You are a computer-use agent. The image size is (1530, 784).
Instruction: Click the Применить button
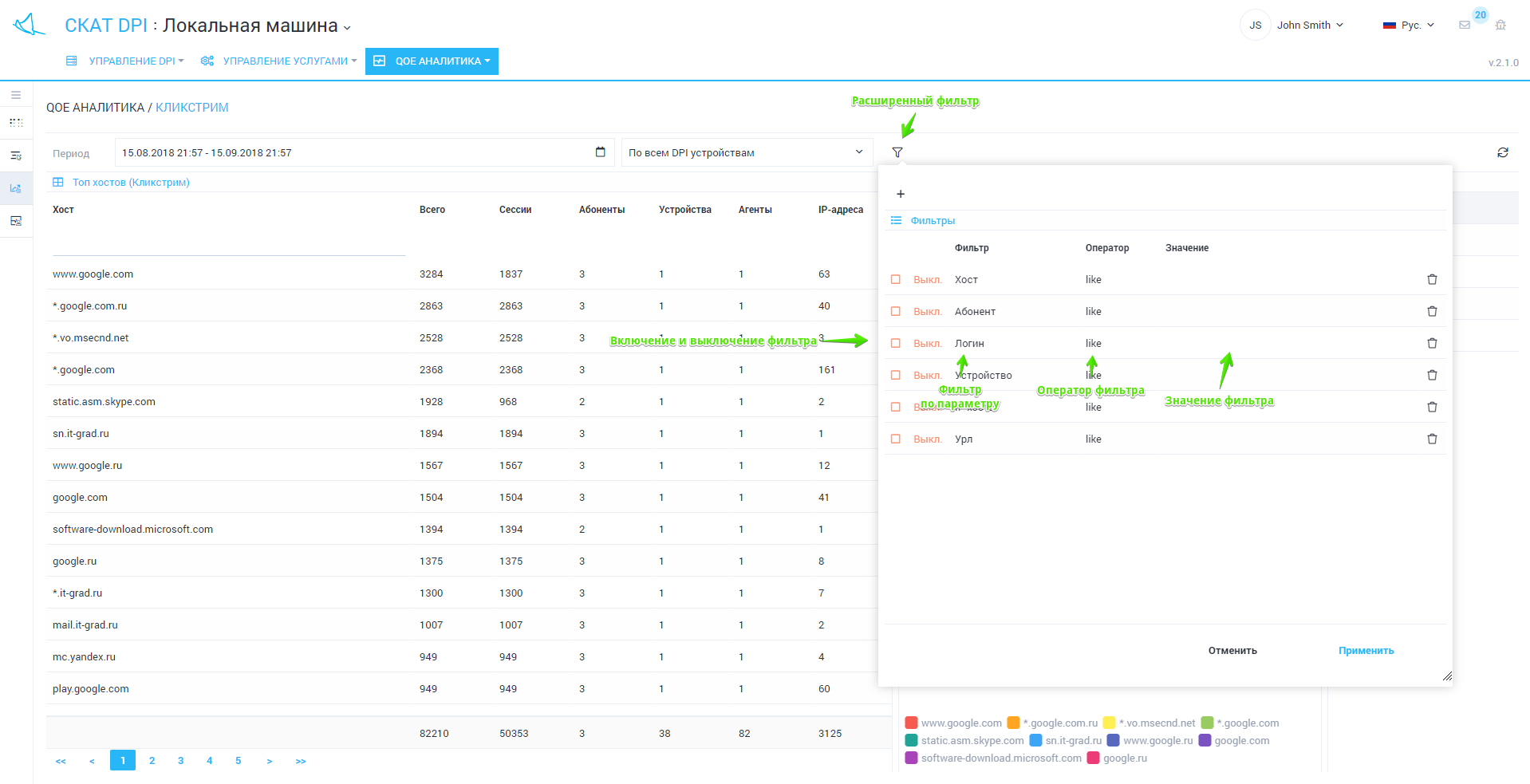point(1366,651)
